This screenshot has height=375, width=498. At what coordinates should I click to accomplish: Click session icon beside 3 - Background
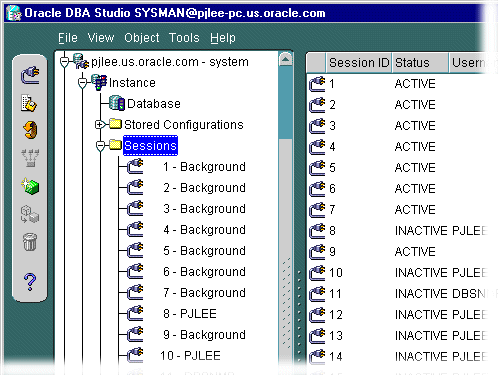pyautogui.click(x=135, y=208)
